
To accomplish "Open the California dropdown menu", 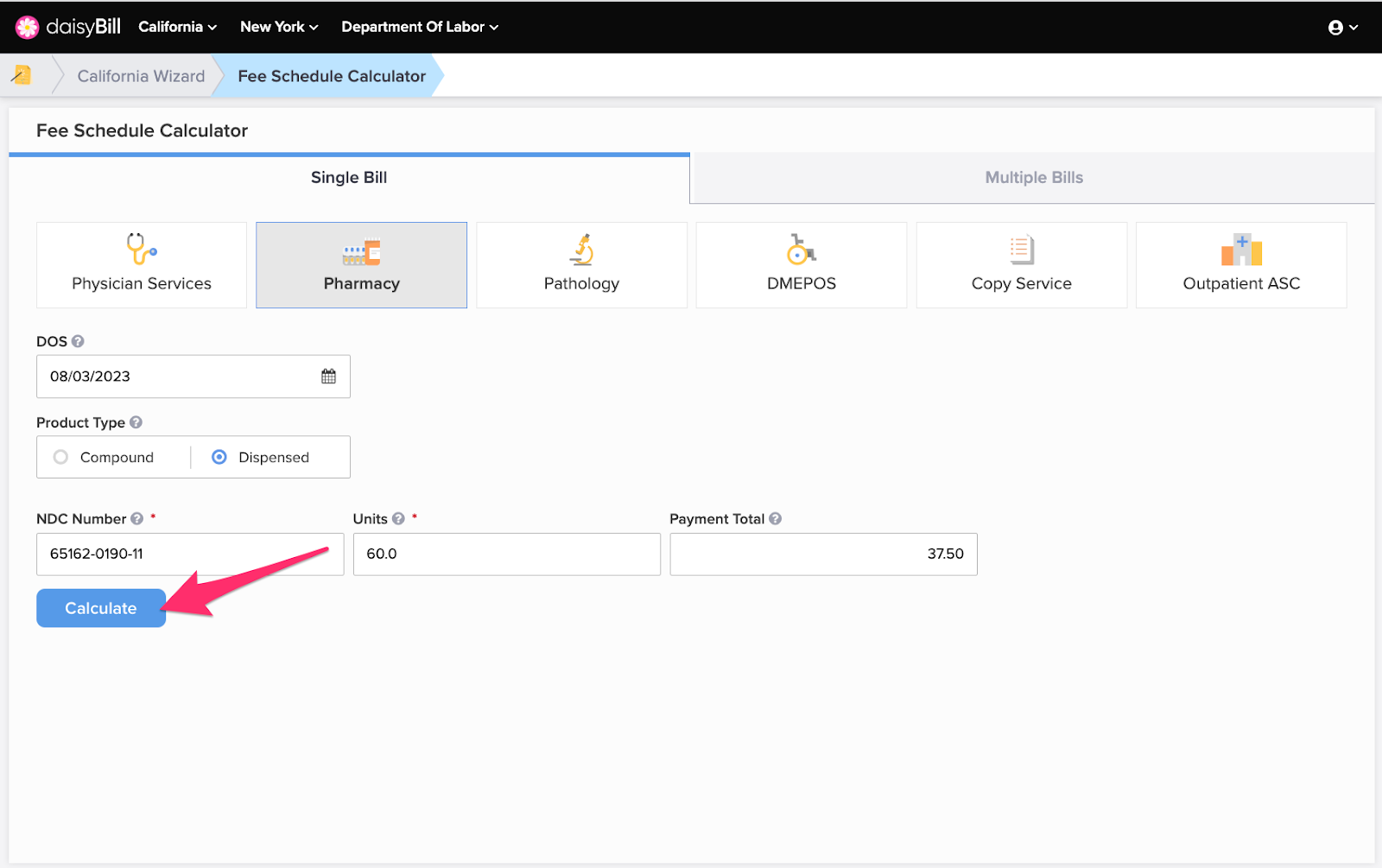I will coord(177,27).
